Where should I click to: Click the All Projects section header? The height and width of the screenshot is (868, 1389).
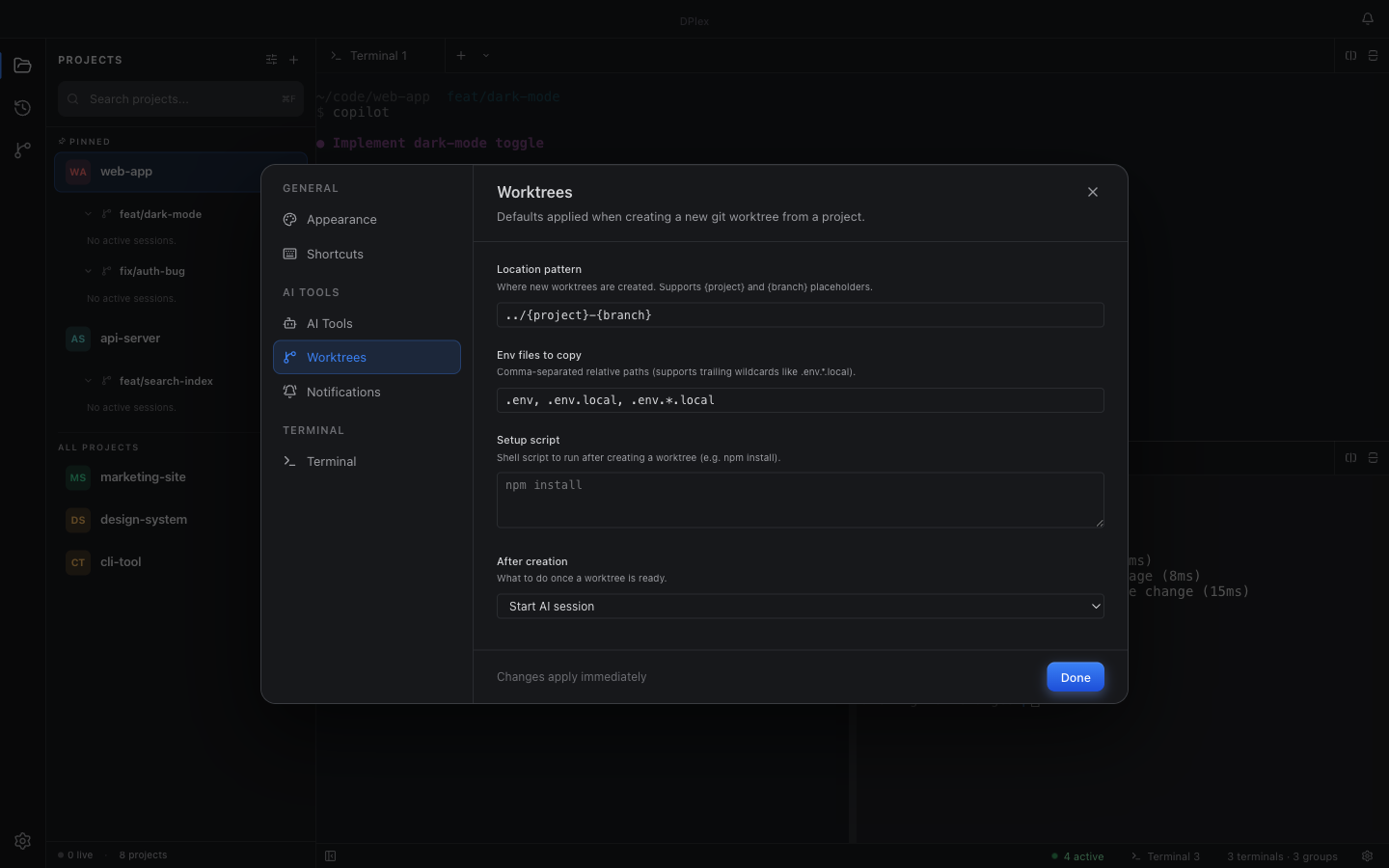[98, 448]
